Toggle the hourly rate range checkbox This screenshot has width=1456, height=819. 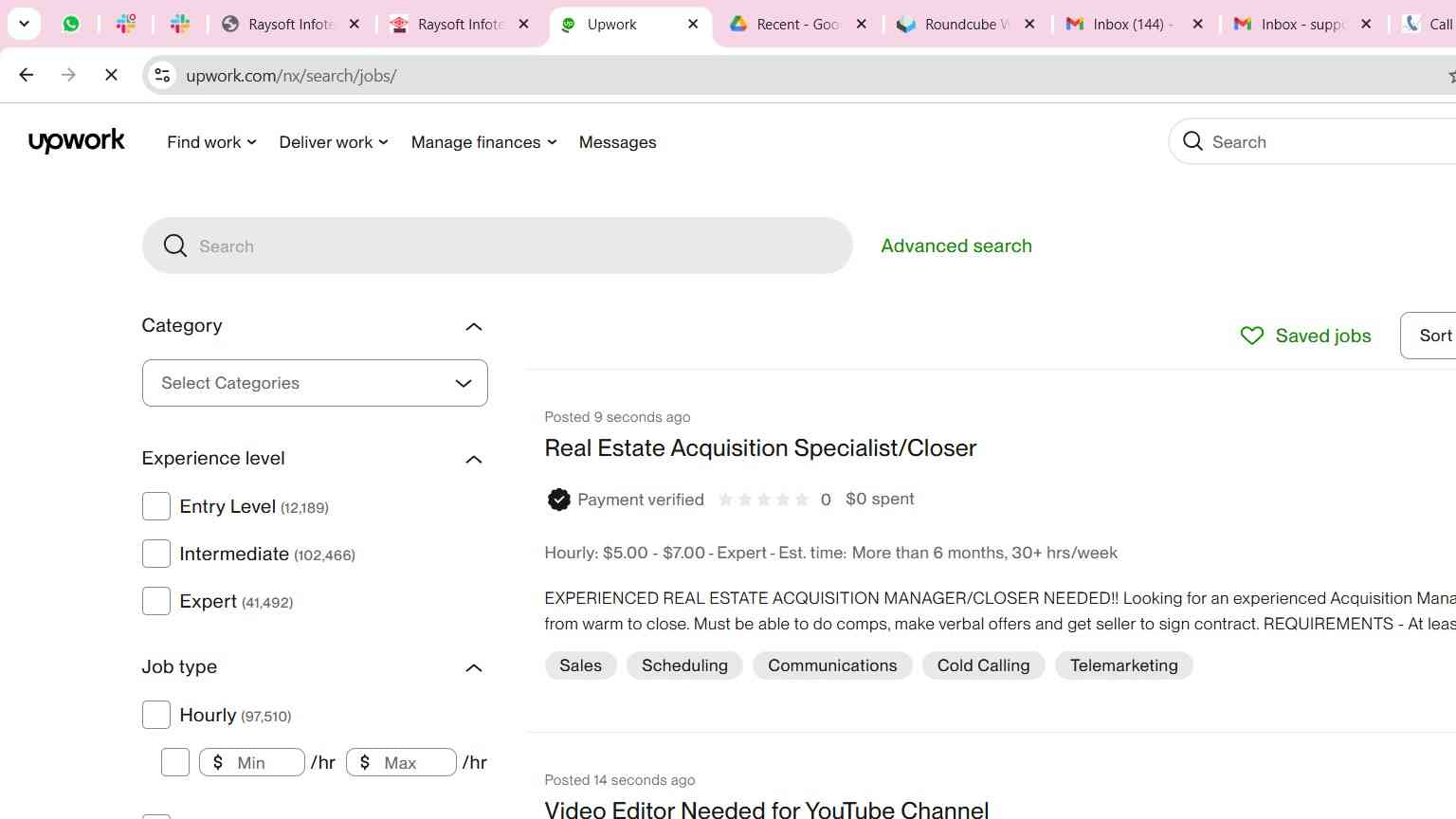[x=175, y=762]
